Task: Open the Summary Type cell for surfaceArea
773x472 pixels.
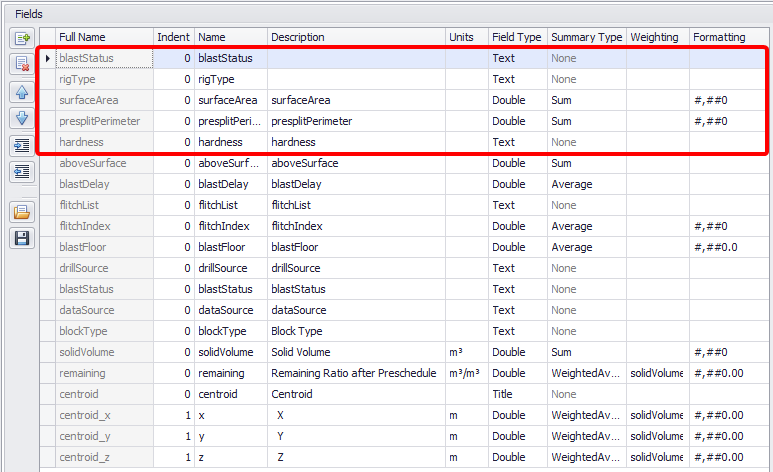Action: tap(587, 100)
